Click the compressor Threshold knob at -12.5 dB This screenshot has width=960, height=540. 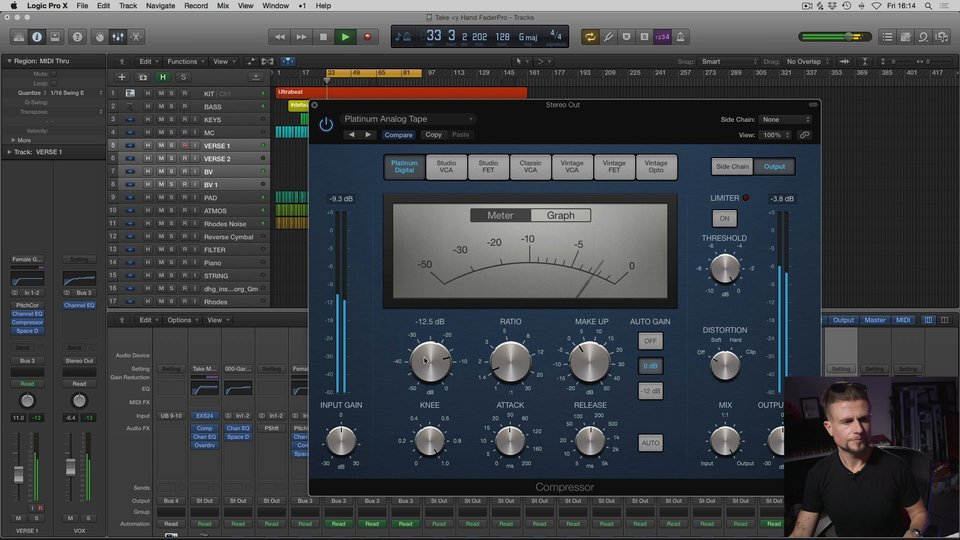tap(430, 361)
